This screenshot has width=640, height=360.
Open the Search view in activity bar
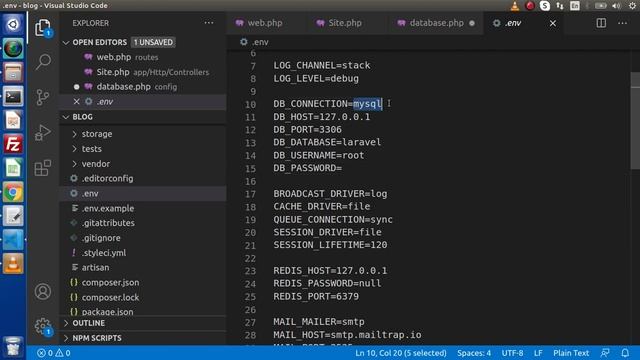click(43, 62)
